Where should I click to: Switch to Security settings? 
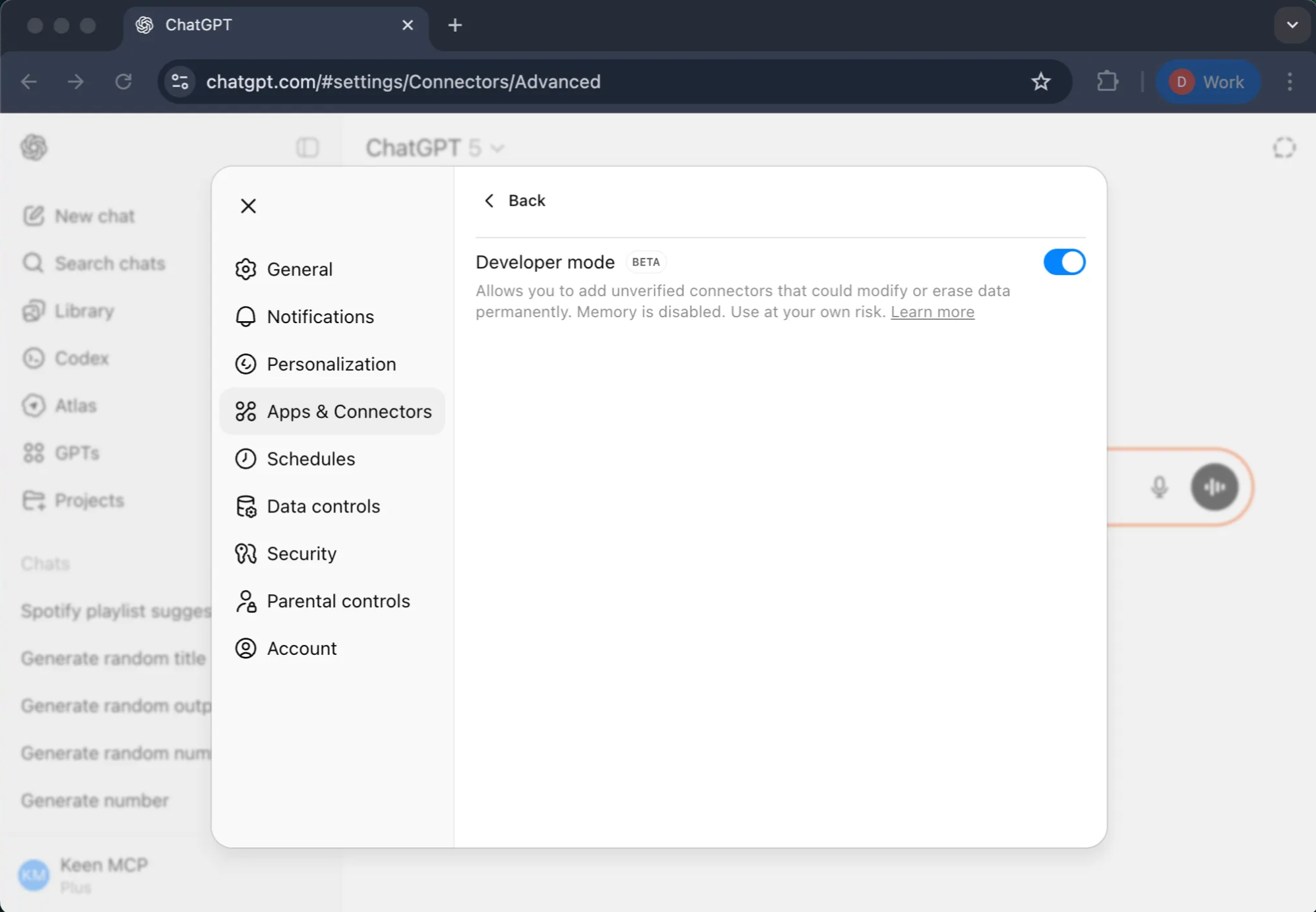click(301, 553)
